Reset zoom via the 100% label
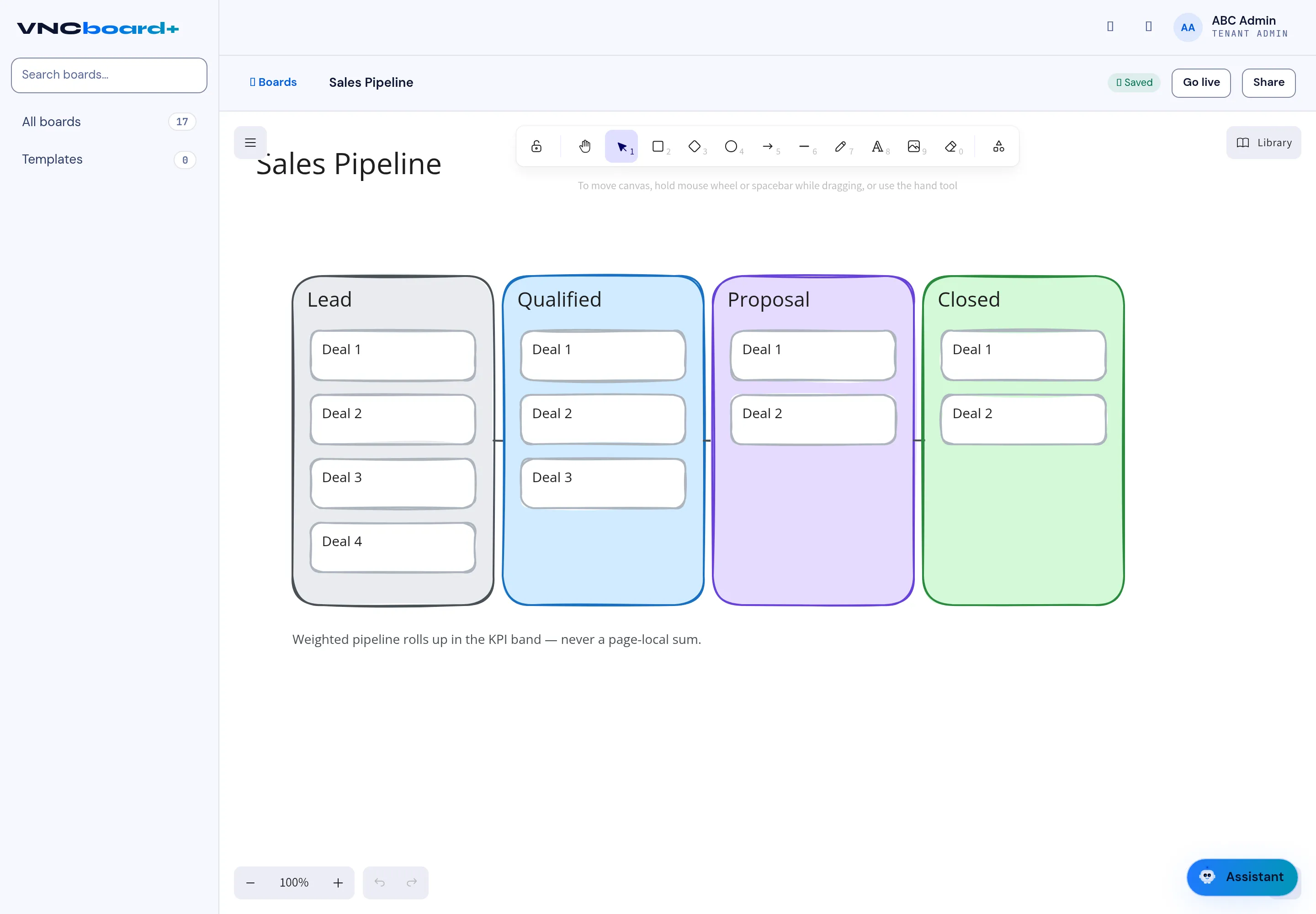Image resolution: width=1316 pixels, height=914 pixels. [x=294, y=882]
